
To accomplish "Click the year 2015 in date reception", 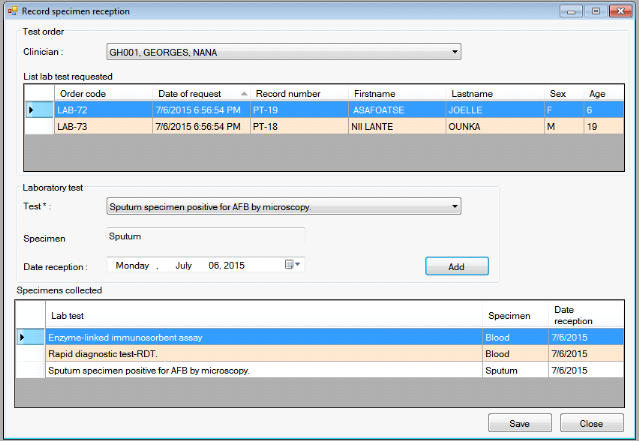I will point(234,265).
